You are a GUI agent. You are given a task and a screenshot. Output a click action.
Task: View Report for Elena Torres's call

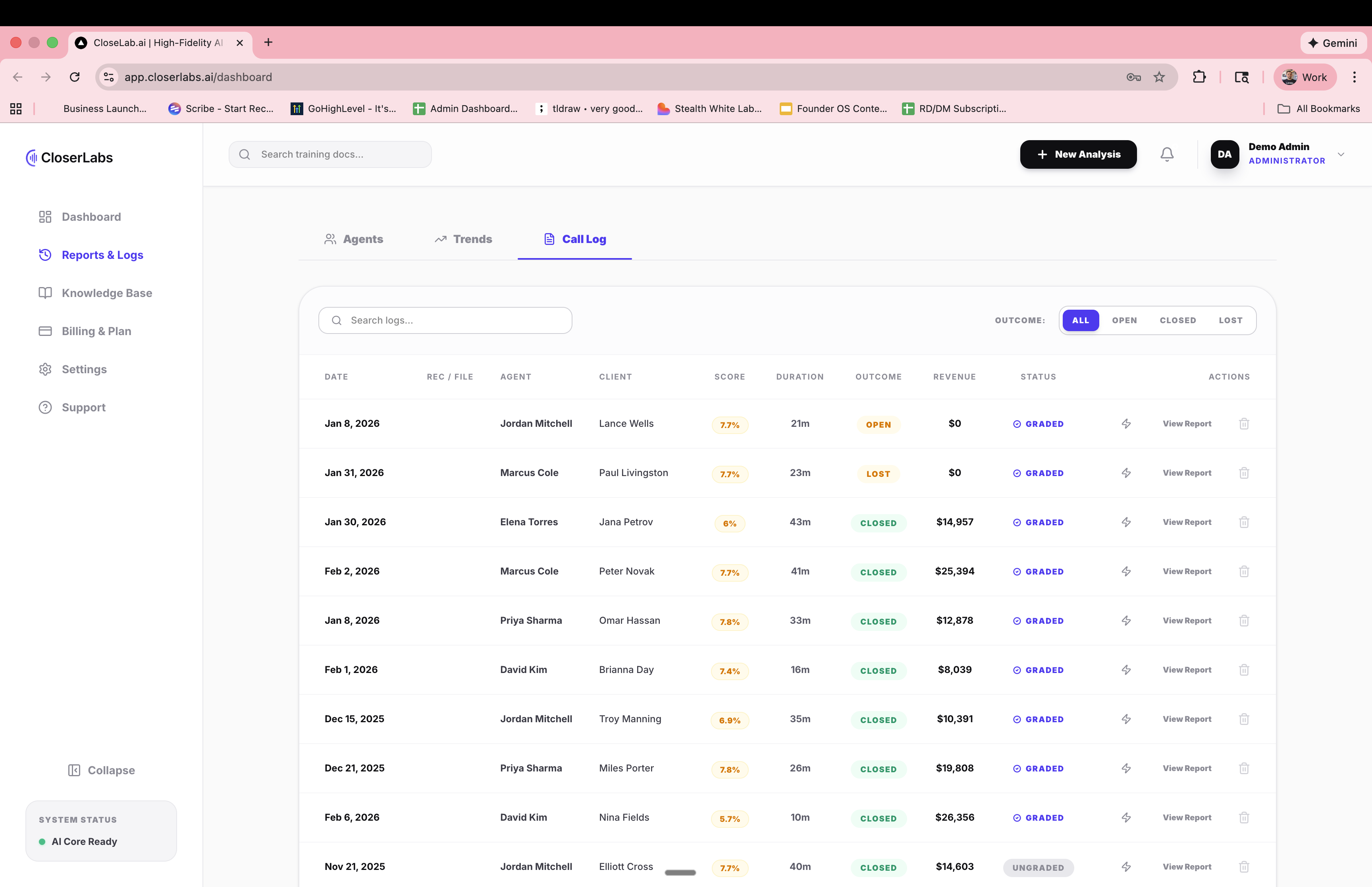(1187, 522)
